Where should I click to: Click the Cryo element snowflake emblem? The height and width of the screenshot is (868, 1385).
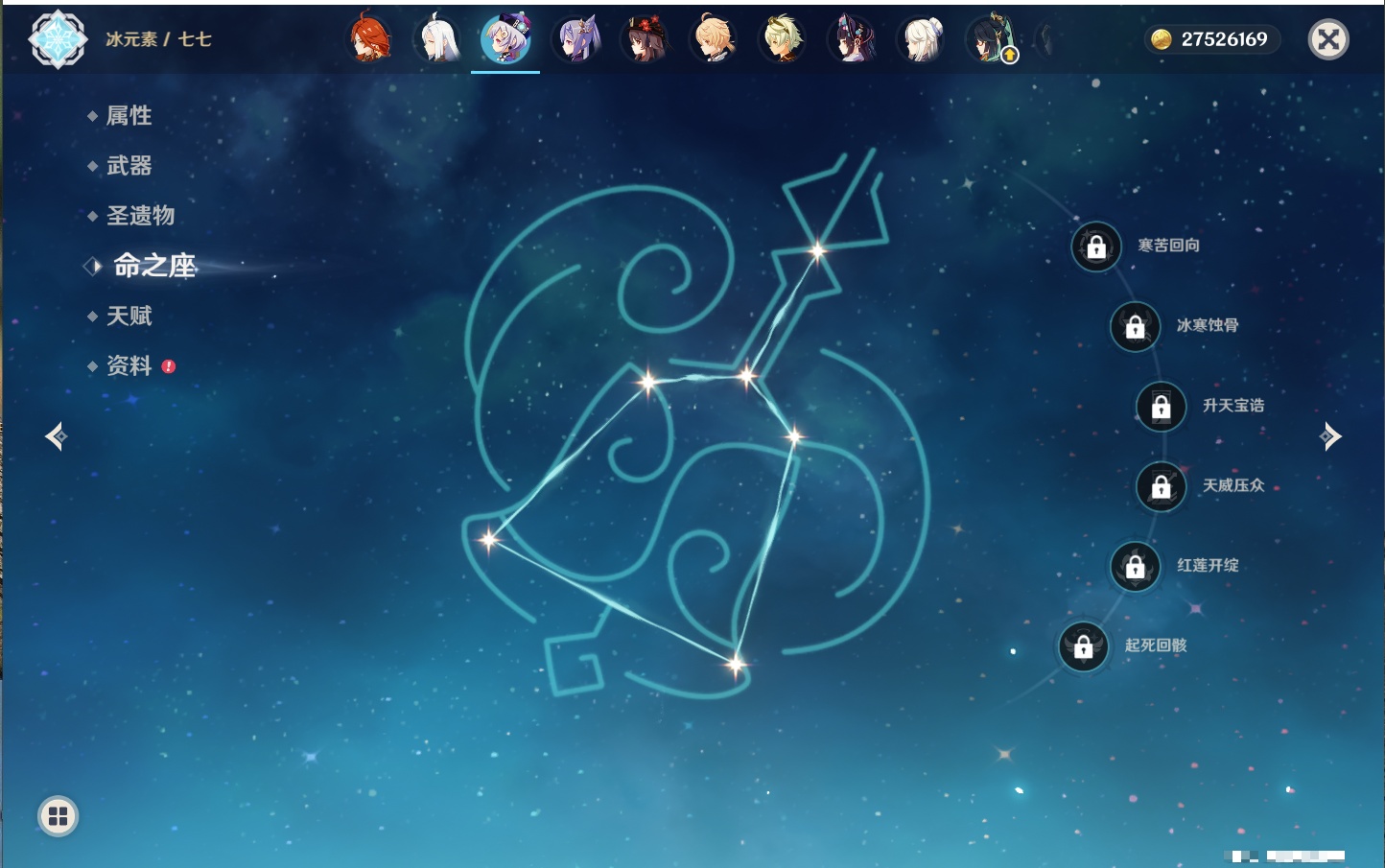[x=58, y=39]
